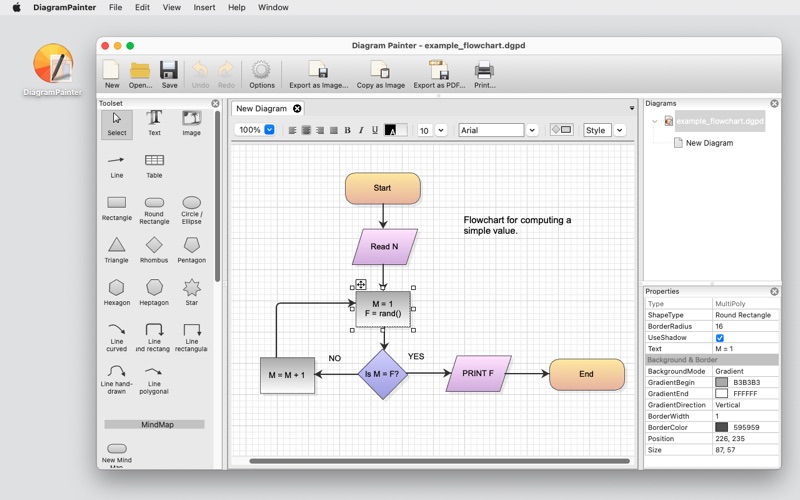Select the Line polygonal tool

[x=154, y=380]
